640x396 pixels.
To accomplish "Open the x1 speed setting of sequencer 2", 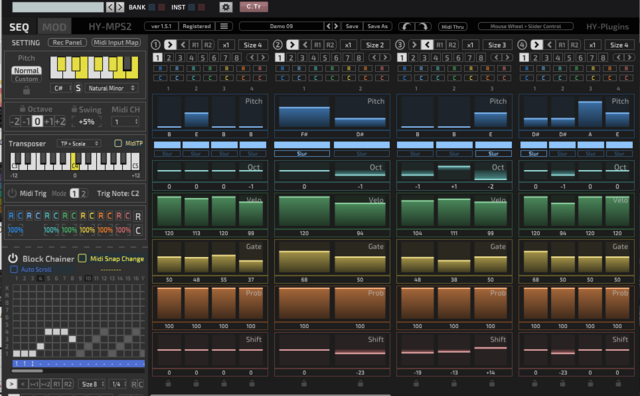I will pyautogui.click(x=348, y=45).
